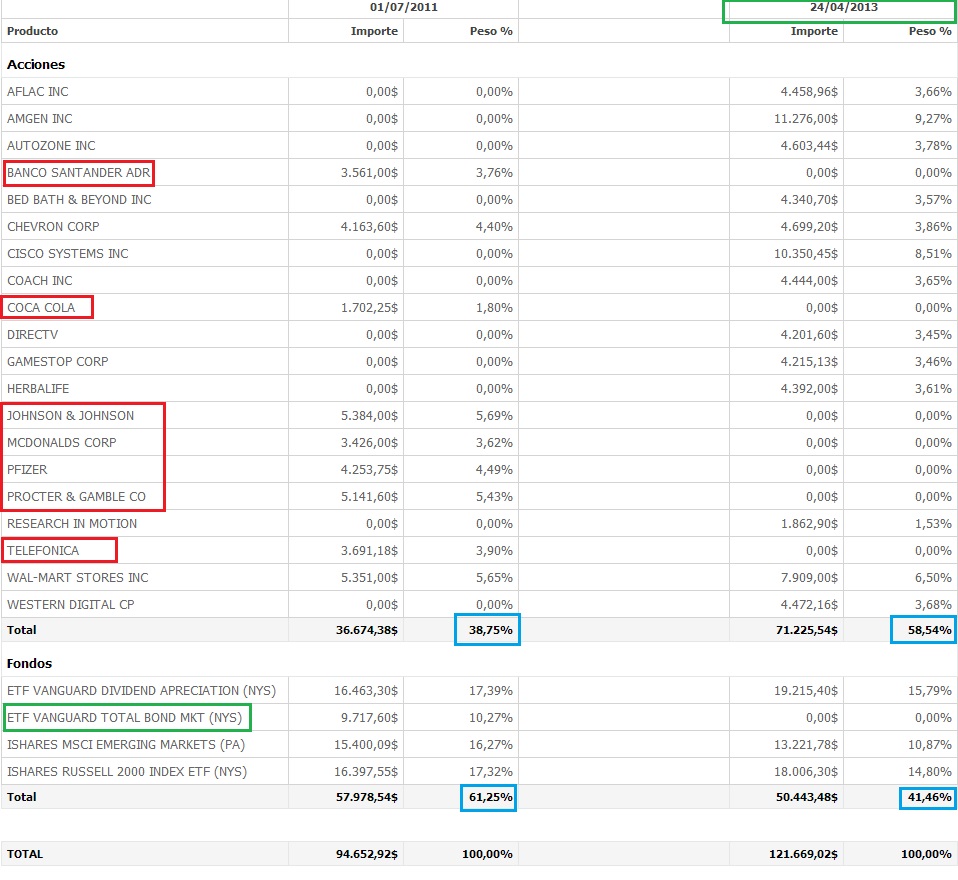Select the 5.384,00$ Johnson & Johnson amount
Screen dimensions: 958x880
click(x=369, y=416)
